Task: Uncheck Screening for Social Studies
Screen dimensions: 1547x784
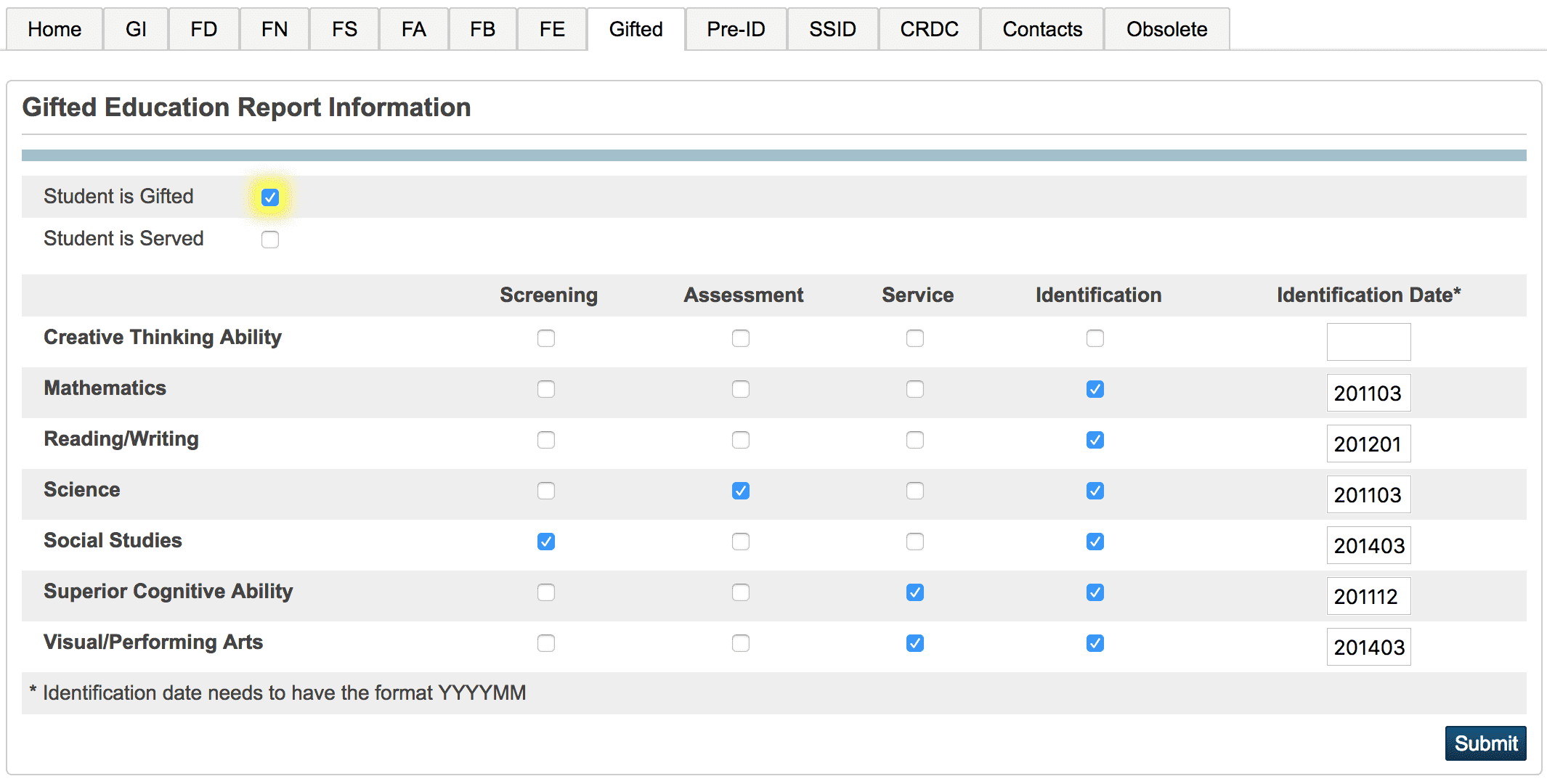Action: pos(547,542)
